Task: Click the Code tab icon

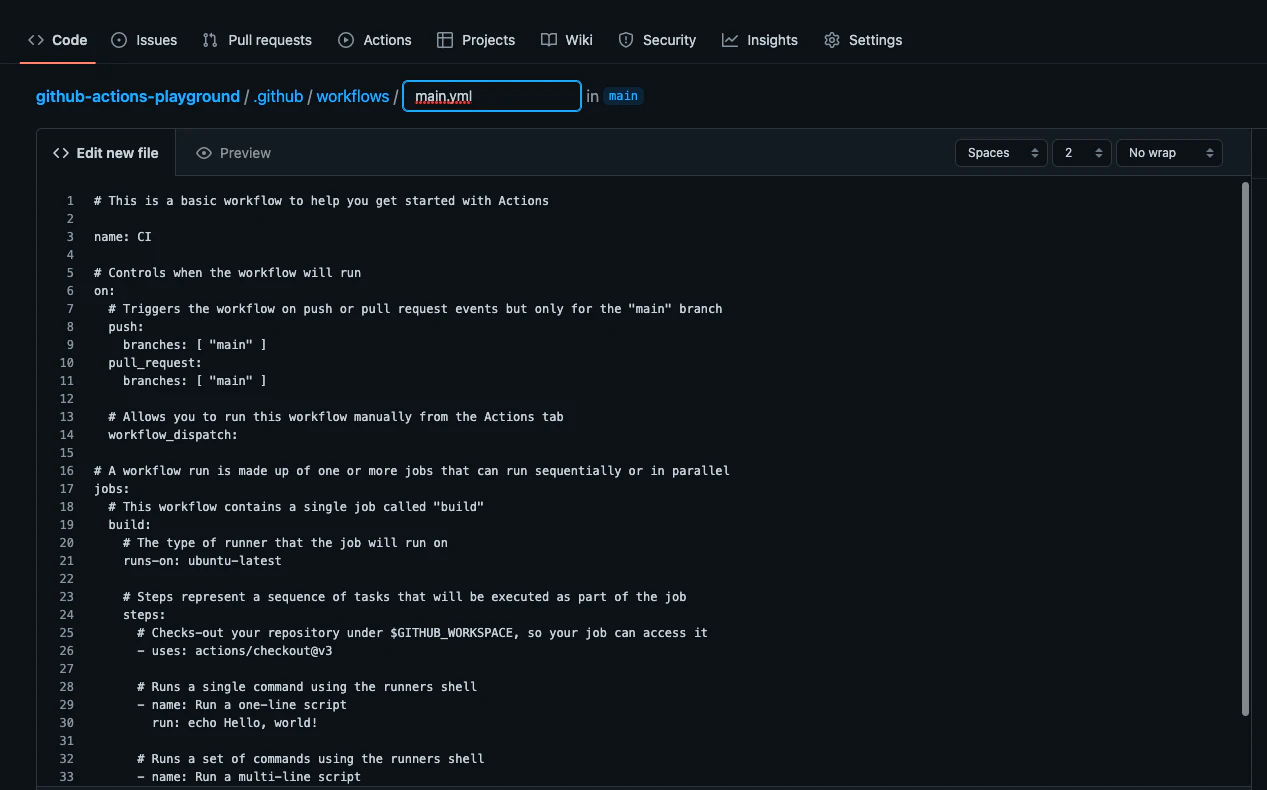Action: [36, 40]
